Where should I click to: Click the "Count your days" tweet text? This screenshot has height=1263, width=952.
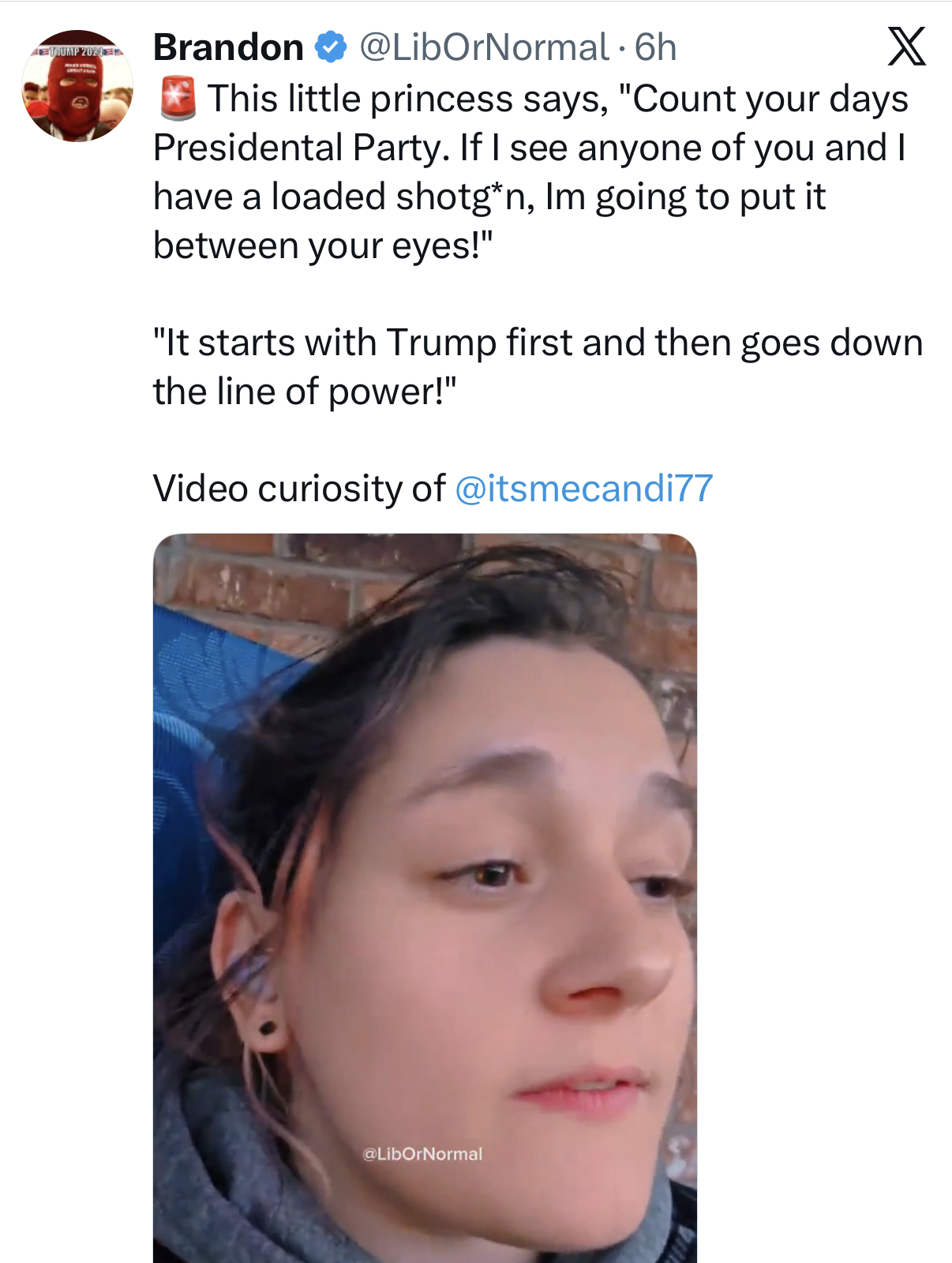[770, 99]
